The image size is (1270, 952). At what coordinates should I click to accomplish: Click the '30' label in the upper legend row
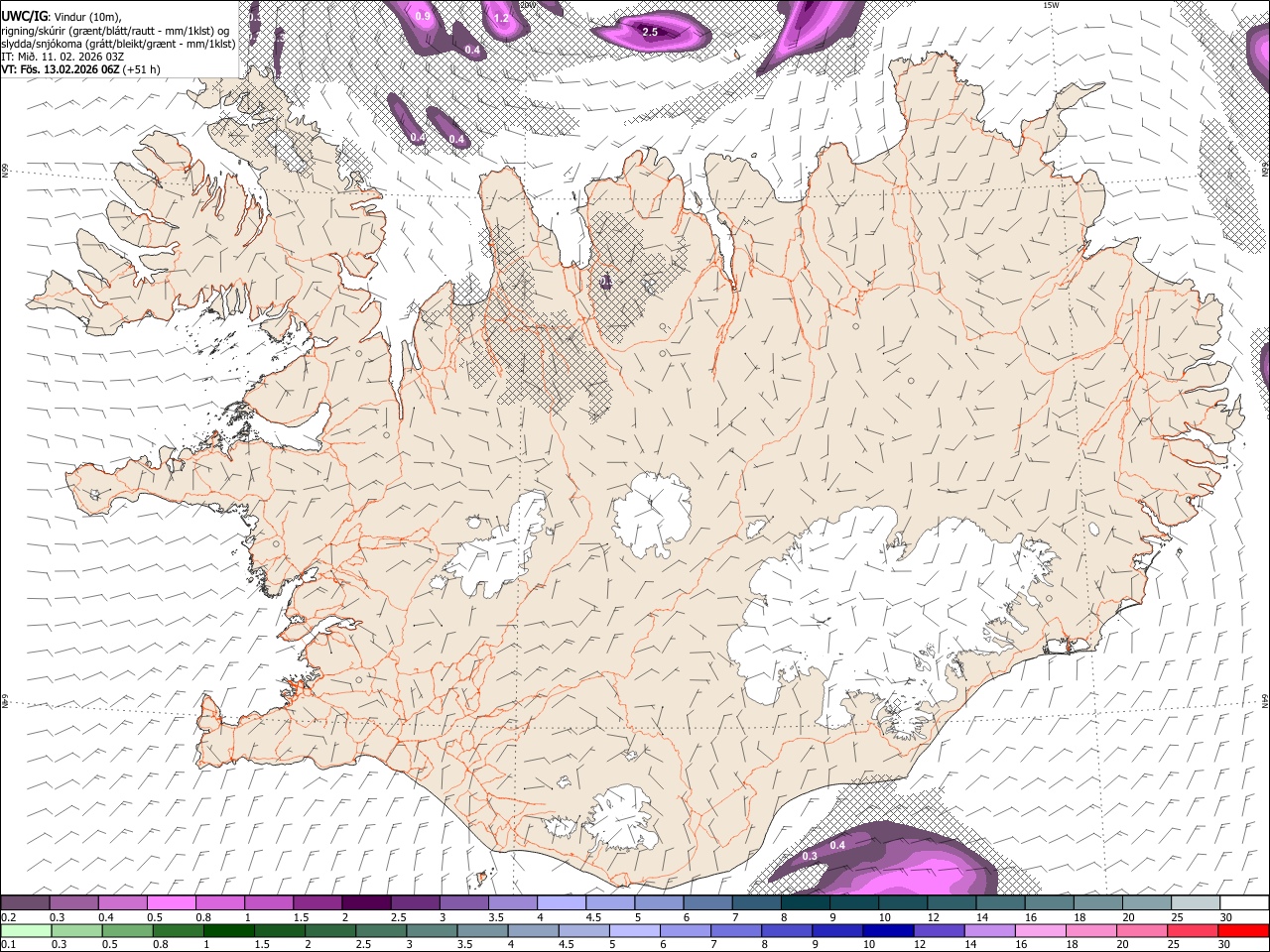click(x=1225, y=917)
